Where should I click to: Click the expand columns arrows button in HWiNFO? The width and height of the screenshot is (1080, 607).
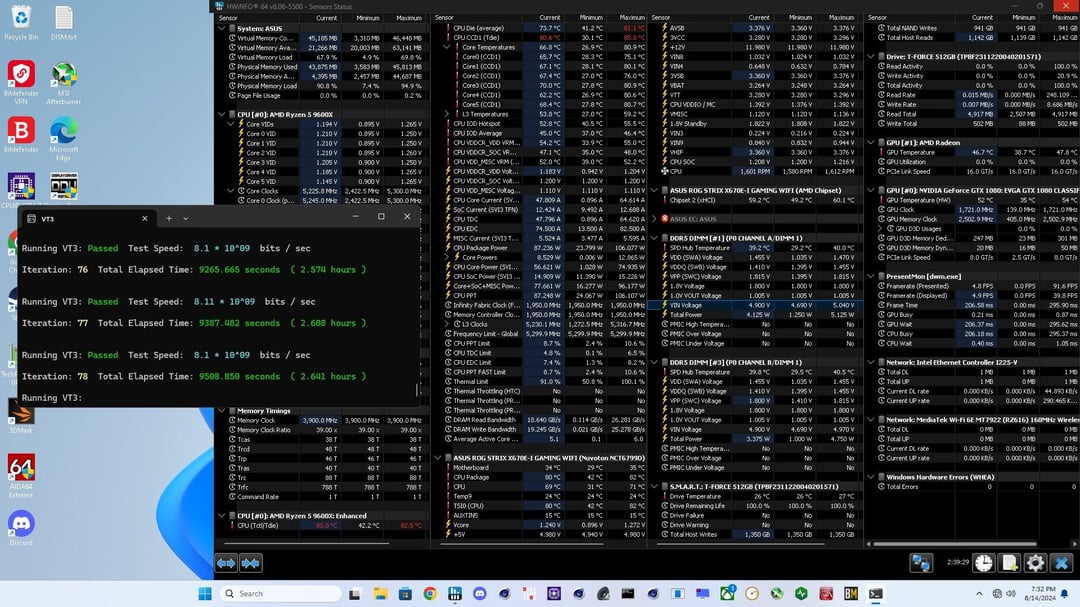226,563
